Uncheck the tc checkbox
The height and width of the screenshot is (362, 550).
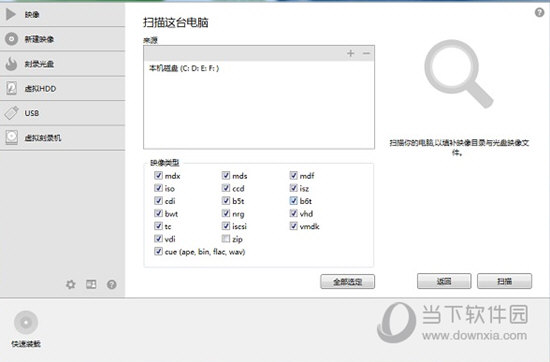coord(158,226)
